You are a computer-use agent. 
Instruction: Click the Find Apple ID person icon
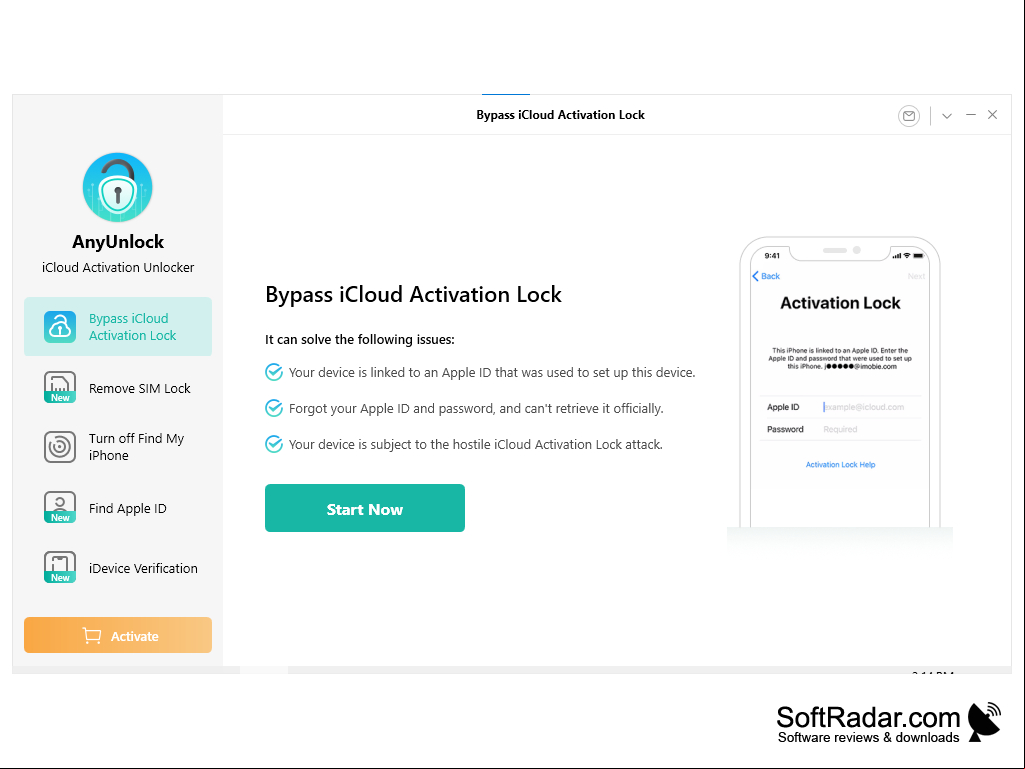[59, 507]
